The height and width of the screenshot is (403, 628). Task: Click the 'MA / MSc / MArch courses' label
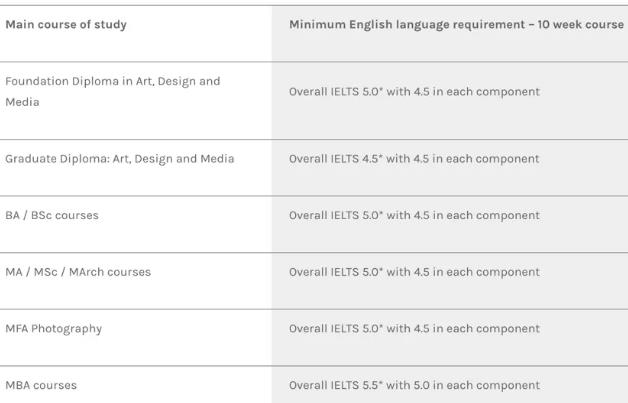pyautogui.click(x=78, y=272)
